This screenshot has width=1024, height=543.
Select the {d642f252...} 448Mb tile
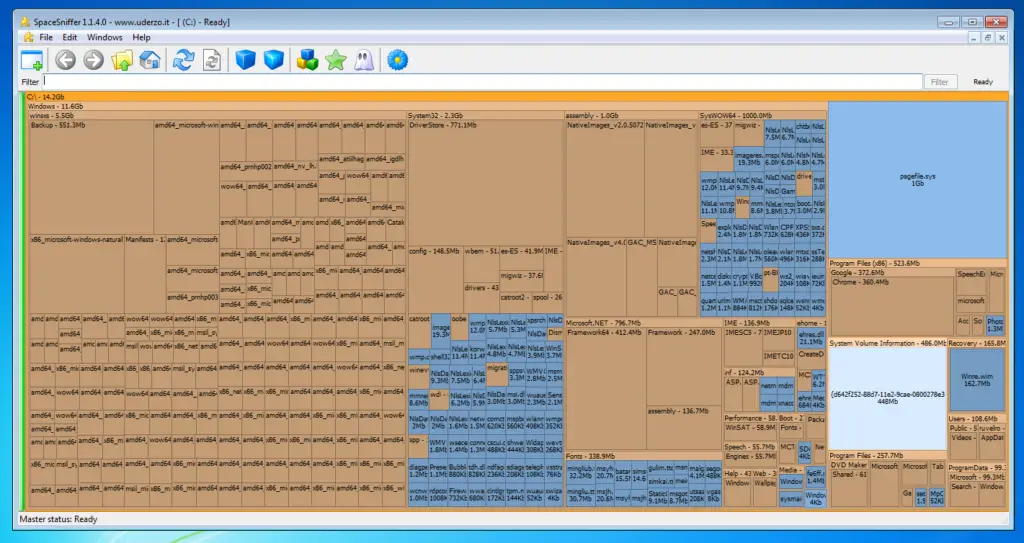click(x=888, y=398)
